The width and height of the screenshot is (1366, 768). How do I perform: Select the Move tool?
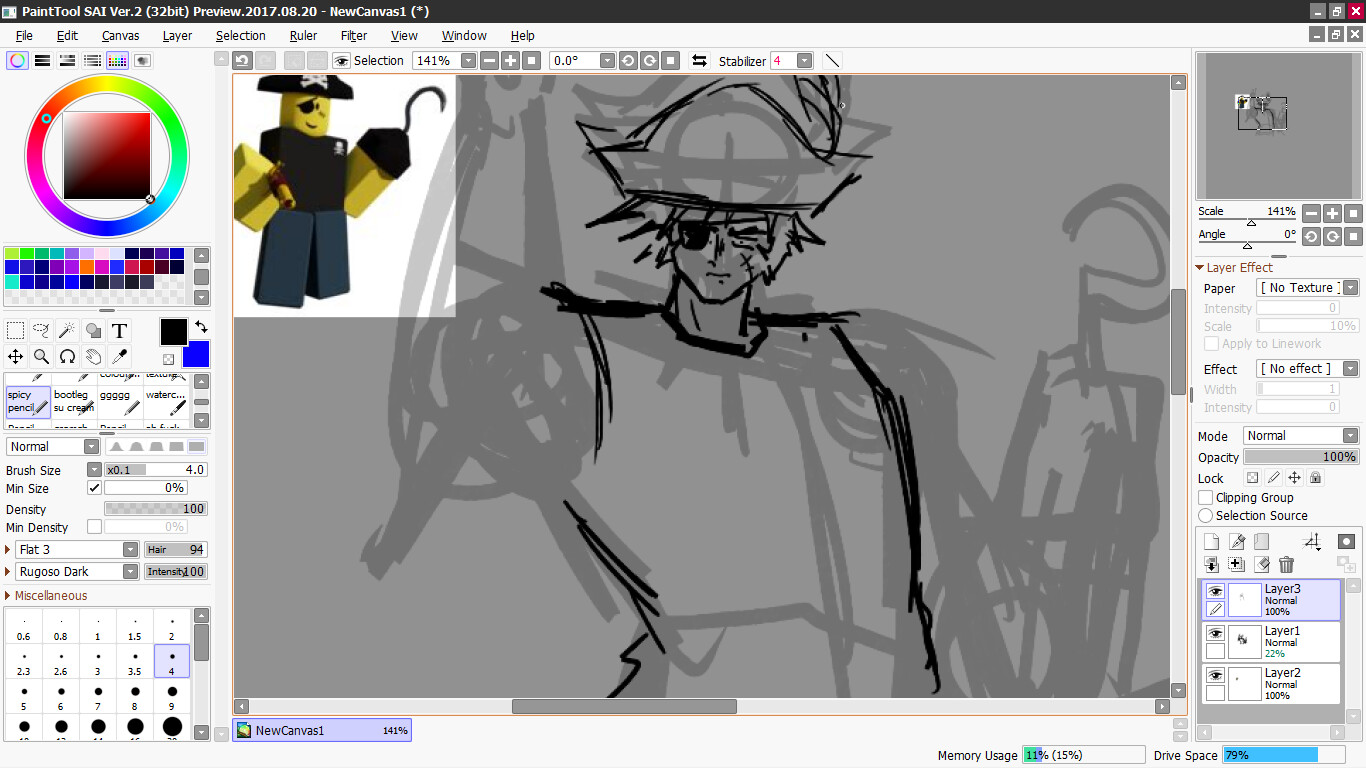tap(15, 356)
